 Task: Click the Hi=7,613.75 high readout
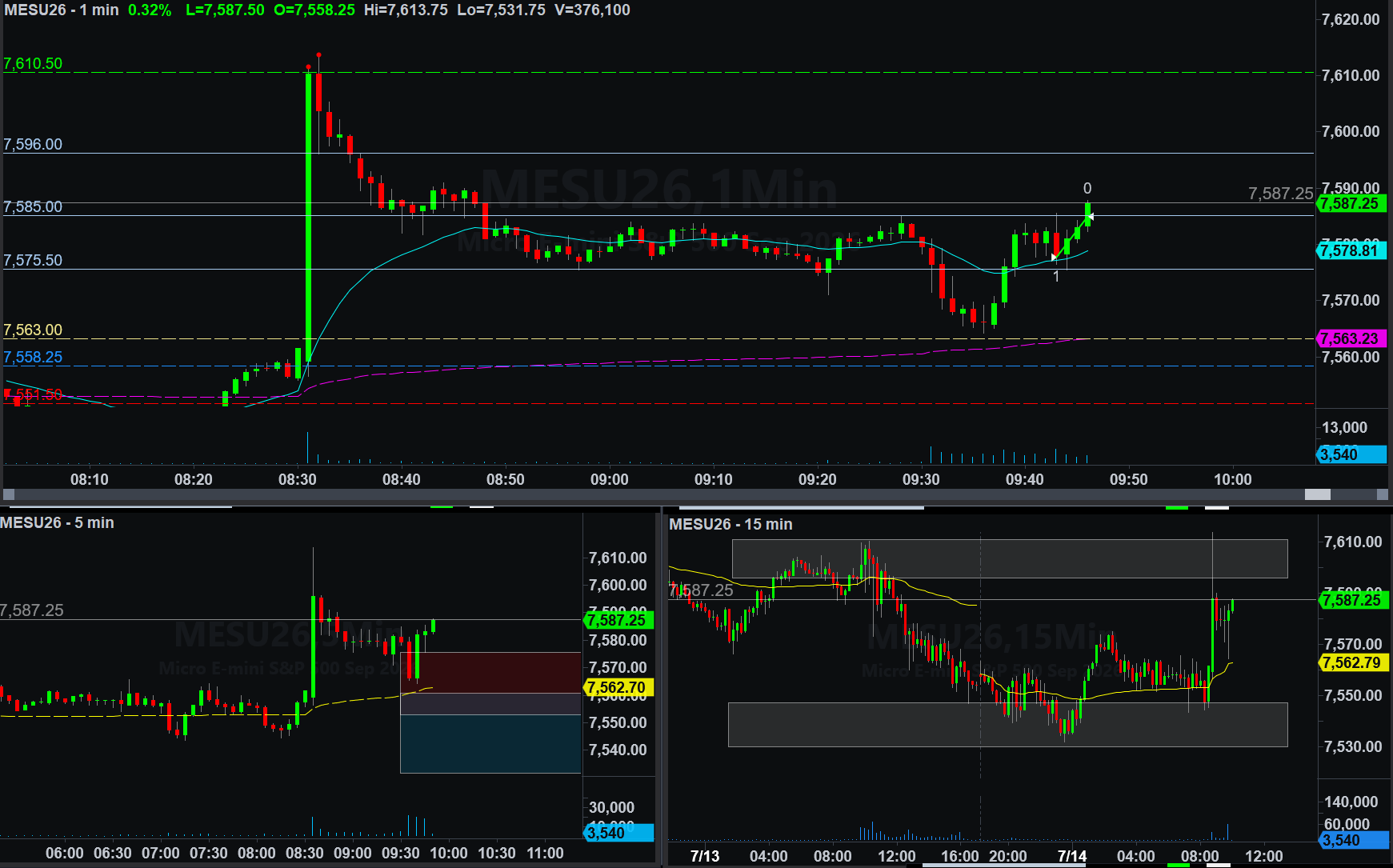[406, 10]
